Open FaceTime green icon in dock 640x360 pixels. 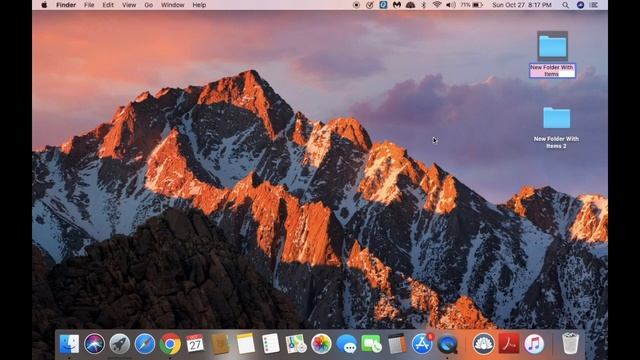(x=371, y=344)
